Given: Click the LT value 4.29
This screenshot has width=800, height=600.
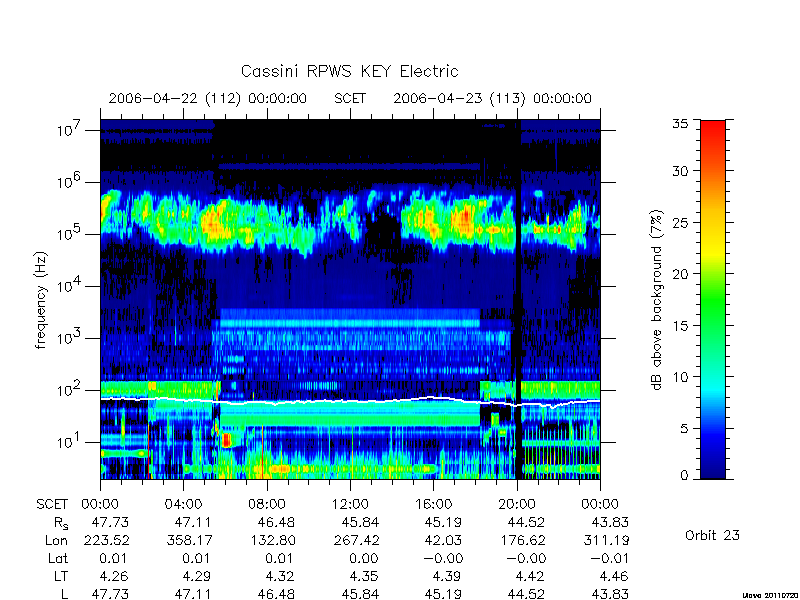Looking at the screenshot, I should [197, 577].
